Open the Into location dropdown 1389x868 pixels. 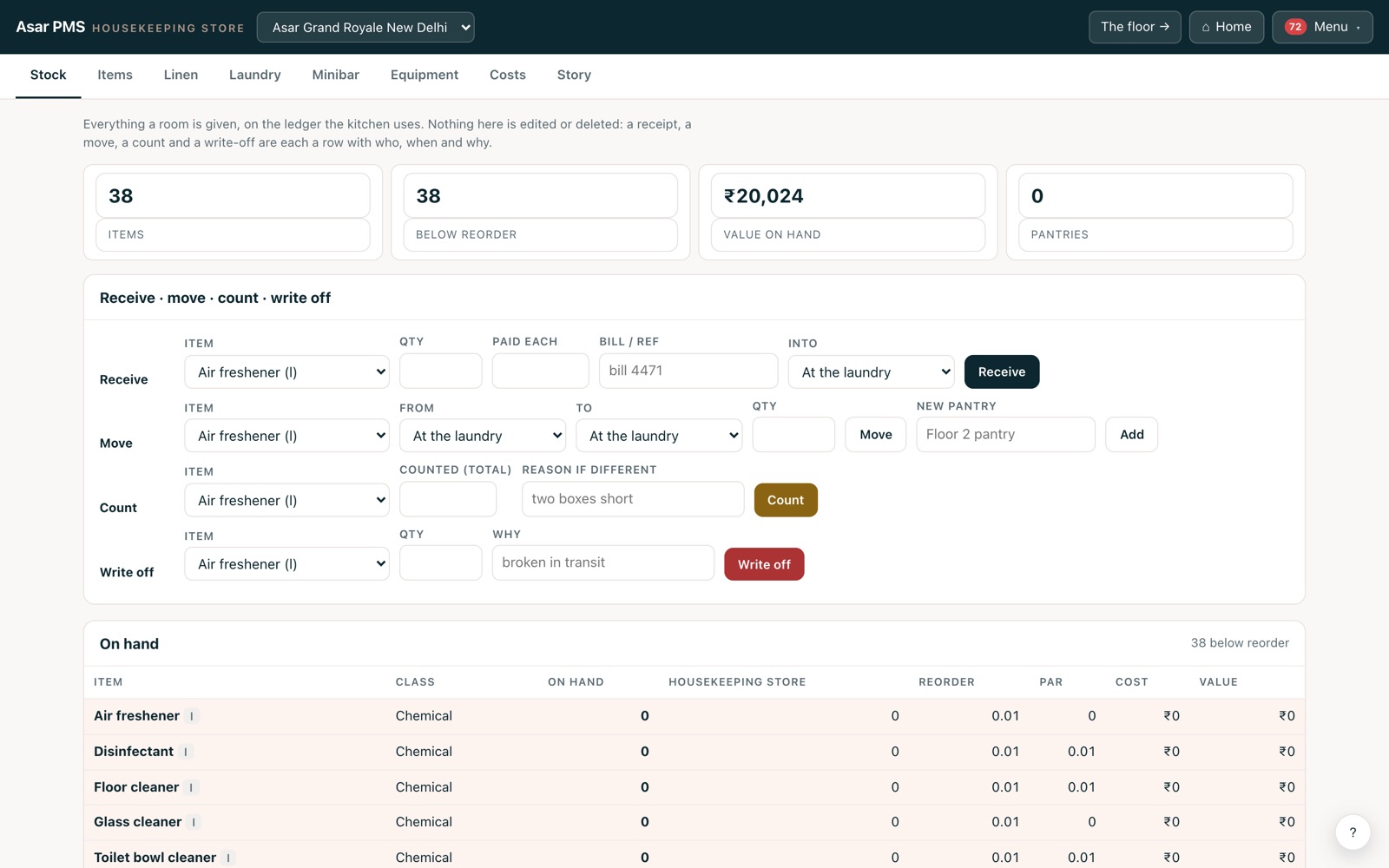pyautogui.click(x=871, y=372)
